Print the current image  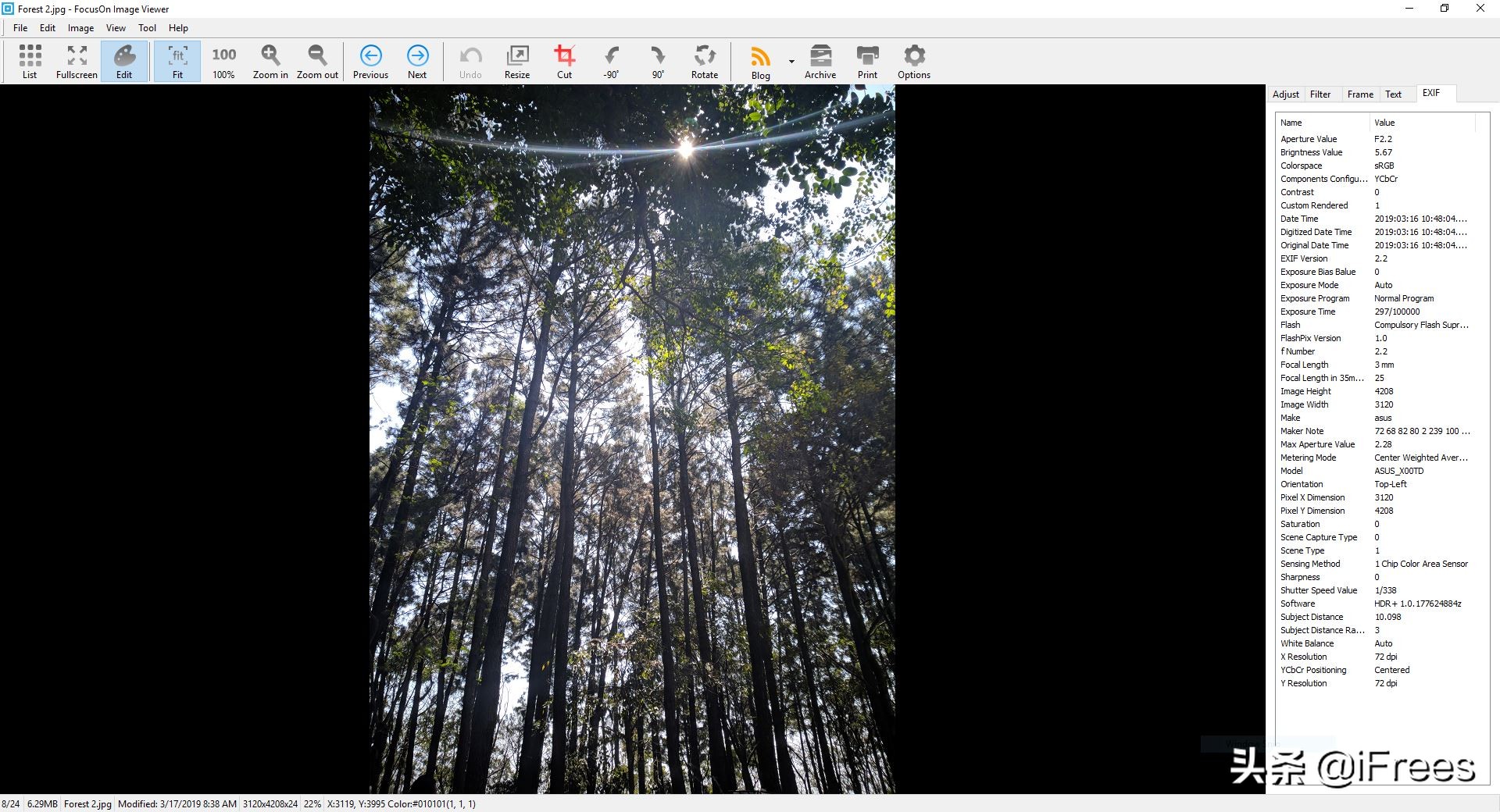pos(867,61)
